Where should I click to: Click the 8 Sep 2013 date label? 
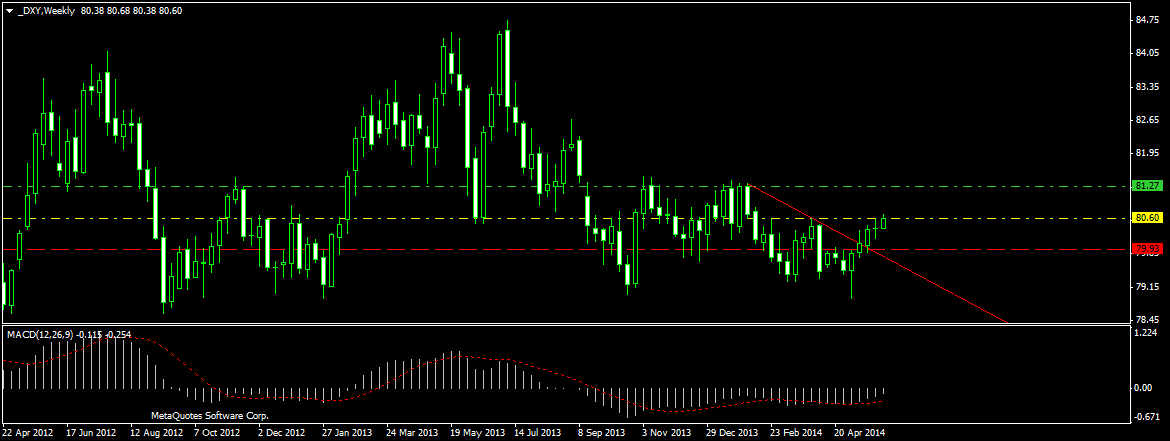[601, 432]
